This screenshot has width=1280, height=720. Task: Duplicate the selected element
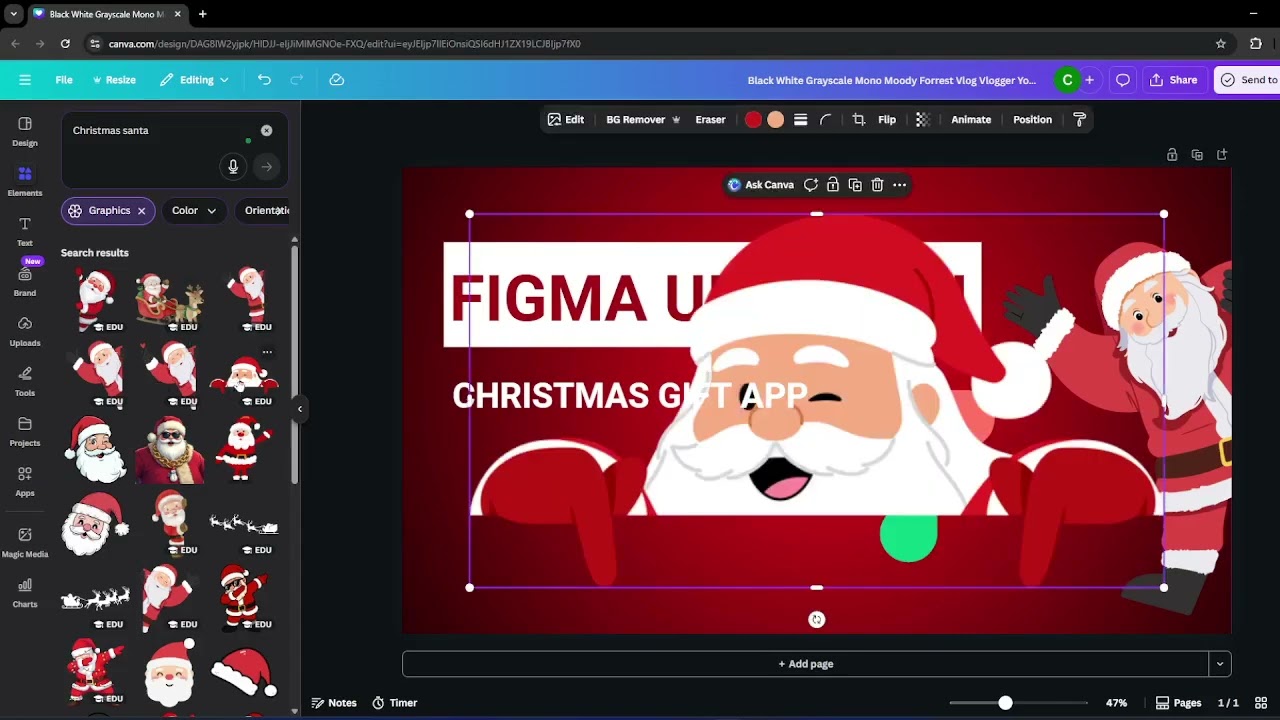point(855,185)
